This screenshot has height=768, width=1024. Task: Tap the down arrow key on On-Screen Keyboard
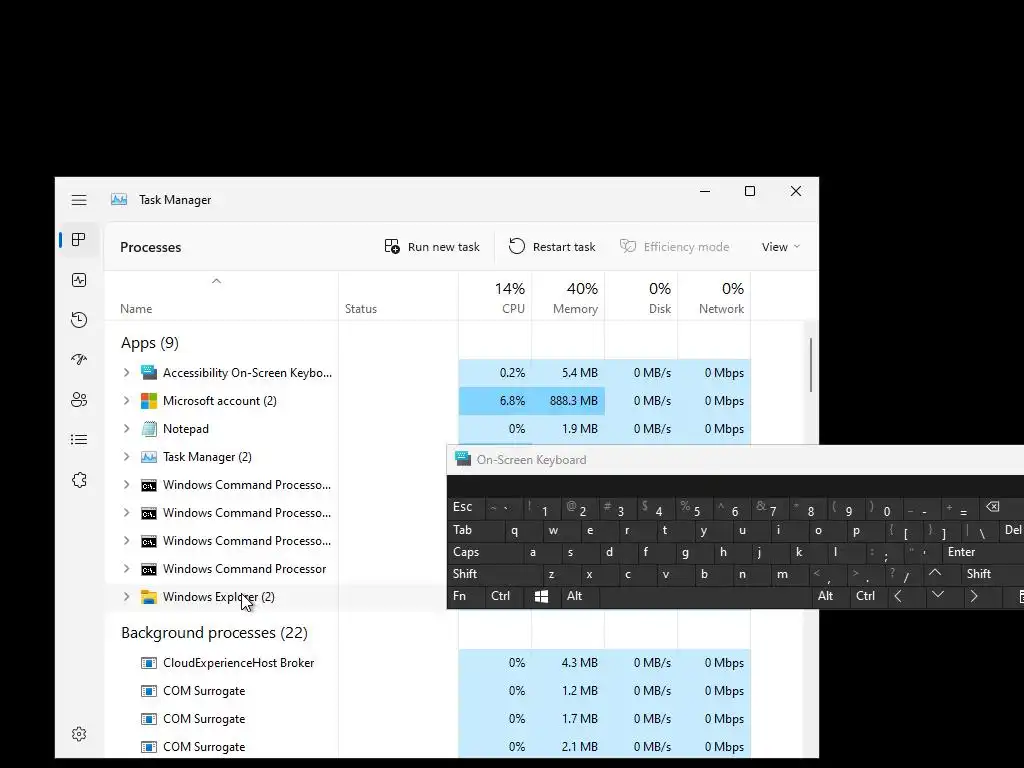coord(938,596)
